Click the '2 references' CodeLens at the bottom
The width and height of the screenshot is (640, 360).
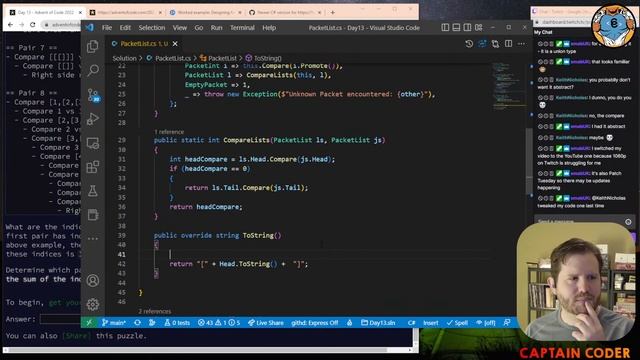155,311
